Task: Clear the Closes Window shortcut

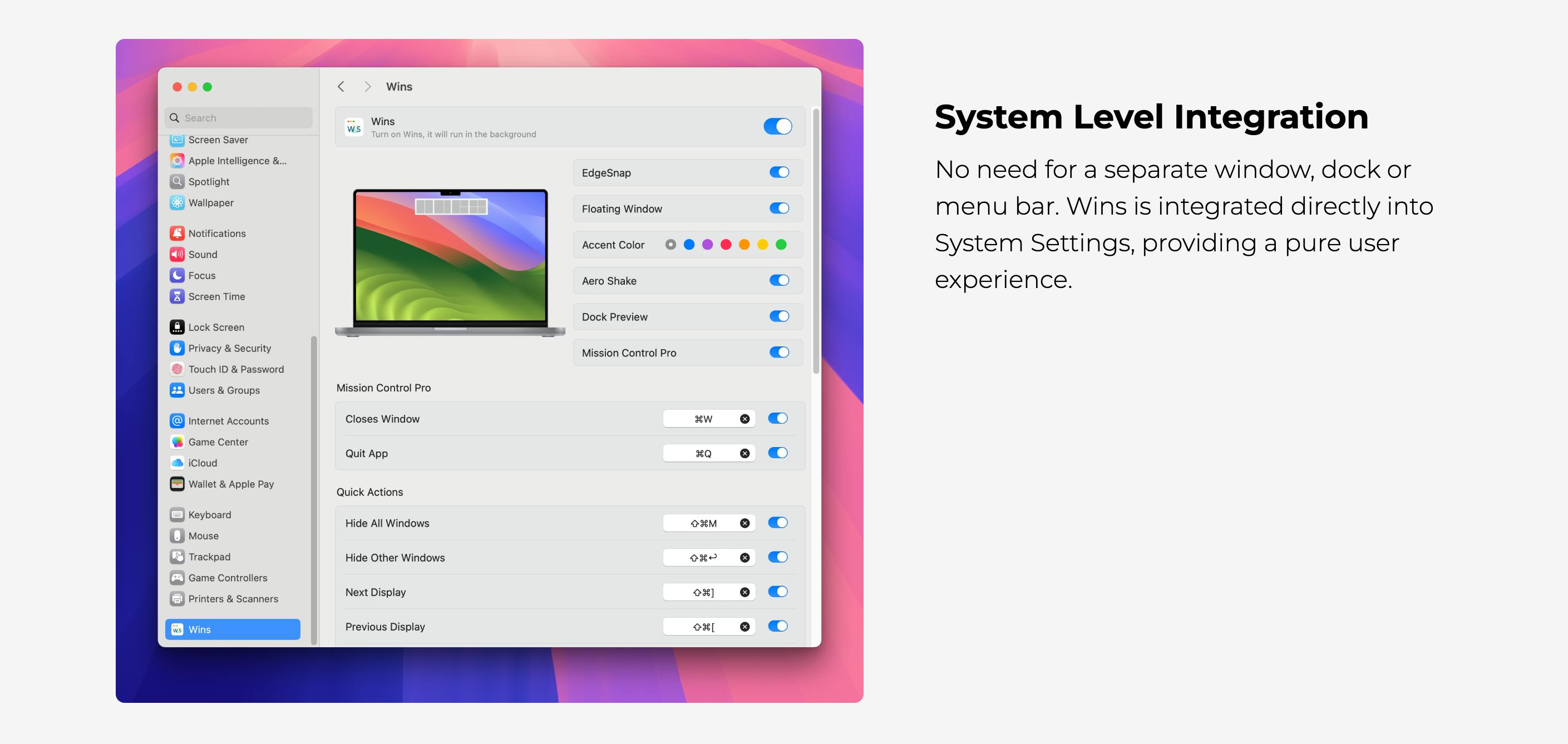Action: (x=744, y=419)
